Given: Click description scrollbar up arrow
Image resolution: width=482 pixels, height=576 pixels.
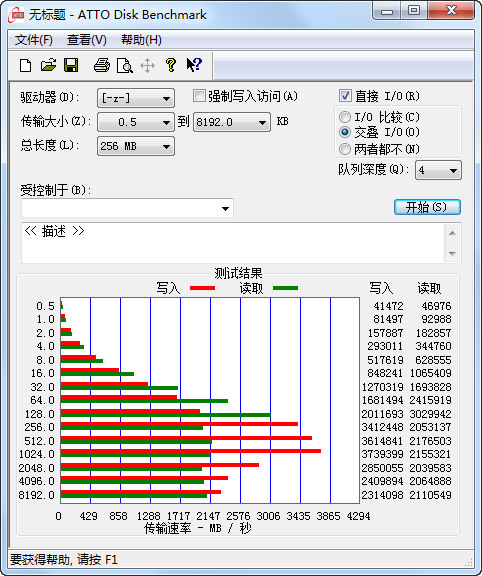Looking at the screenshot, I should (452, 233).
